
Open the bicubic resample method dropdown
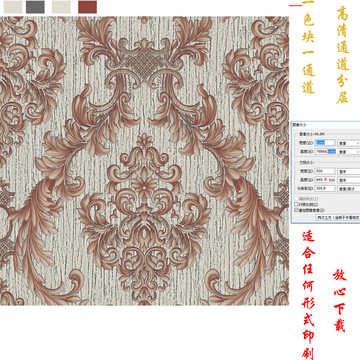pyautogui.click(x=338, y=217)
